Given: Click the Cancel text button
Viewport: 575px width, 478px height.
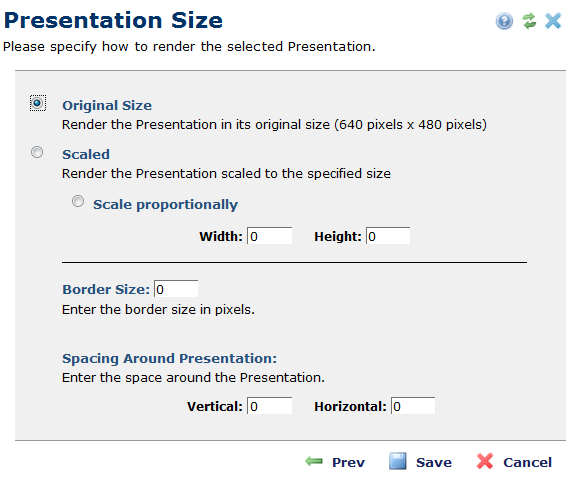Looking at the screenshot, I should pos(527,462).
